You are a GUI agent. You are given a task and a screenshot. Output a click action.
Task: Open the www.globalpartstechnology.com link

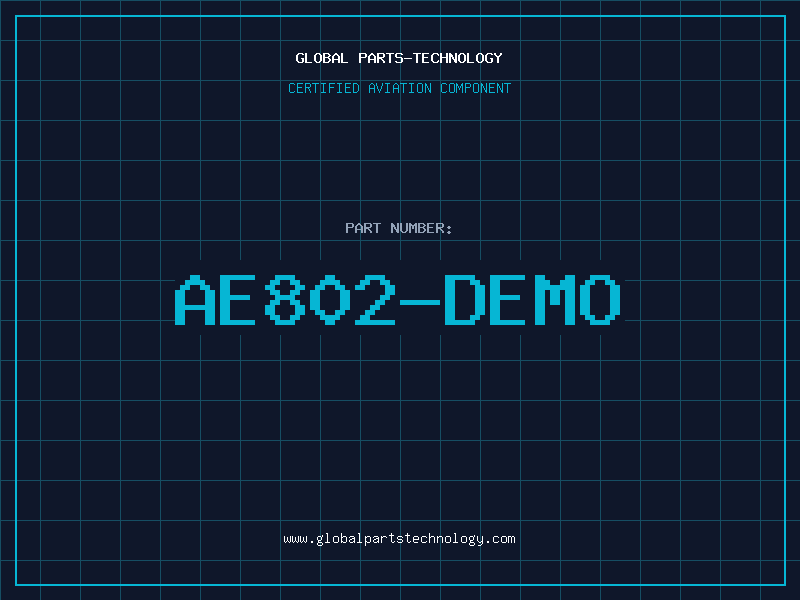click(399, 539)
